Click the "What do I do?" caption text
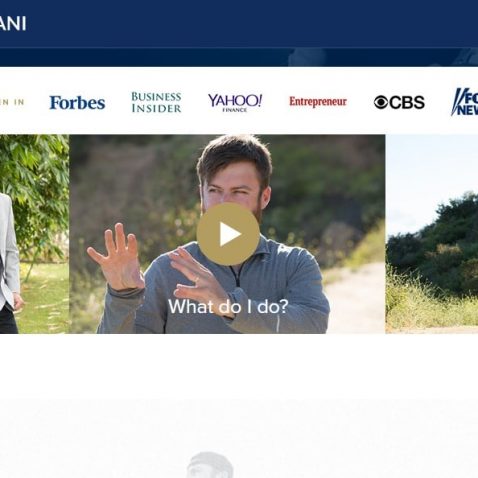The image size is (478, 478). pyautogui.click(x=228, y=306)
